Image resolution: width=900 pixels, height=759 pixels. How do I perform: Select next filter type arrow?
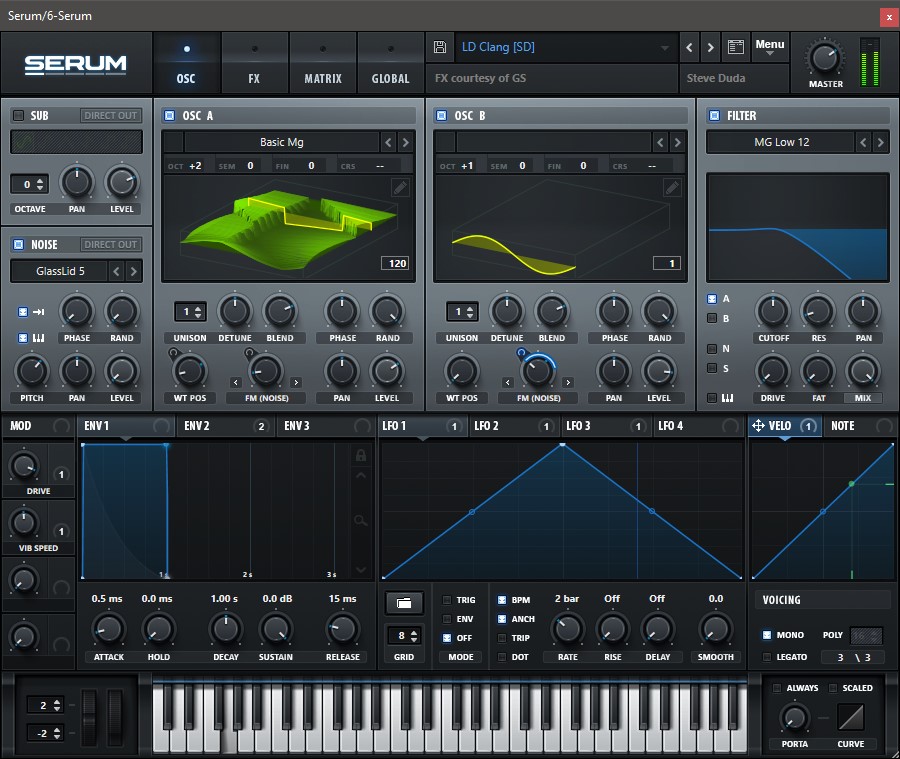[880, 142]
